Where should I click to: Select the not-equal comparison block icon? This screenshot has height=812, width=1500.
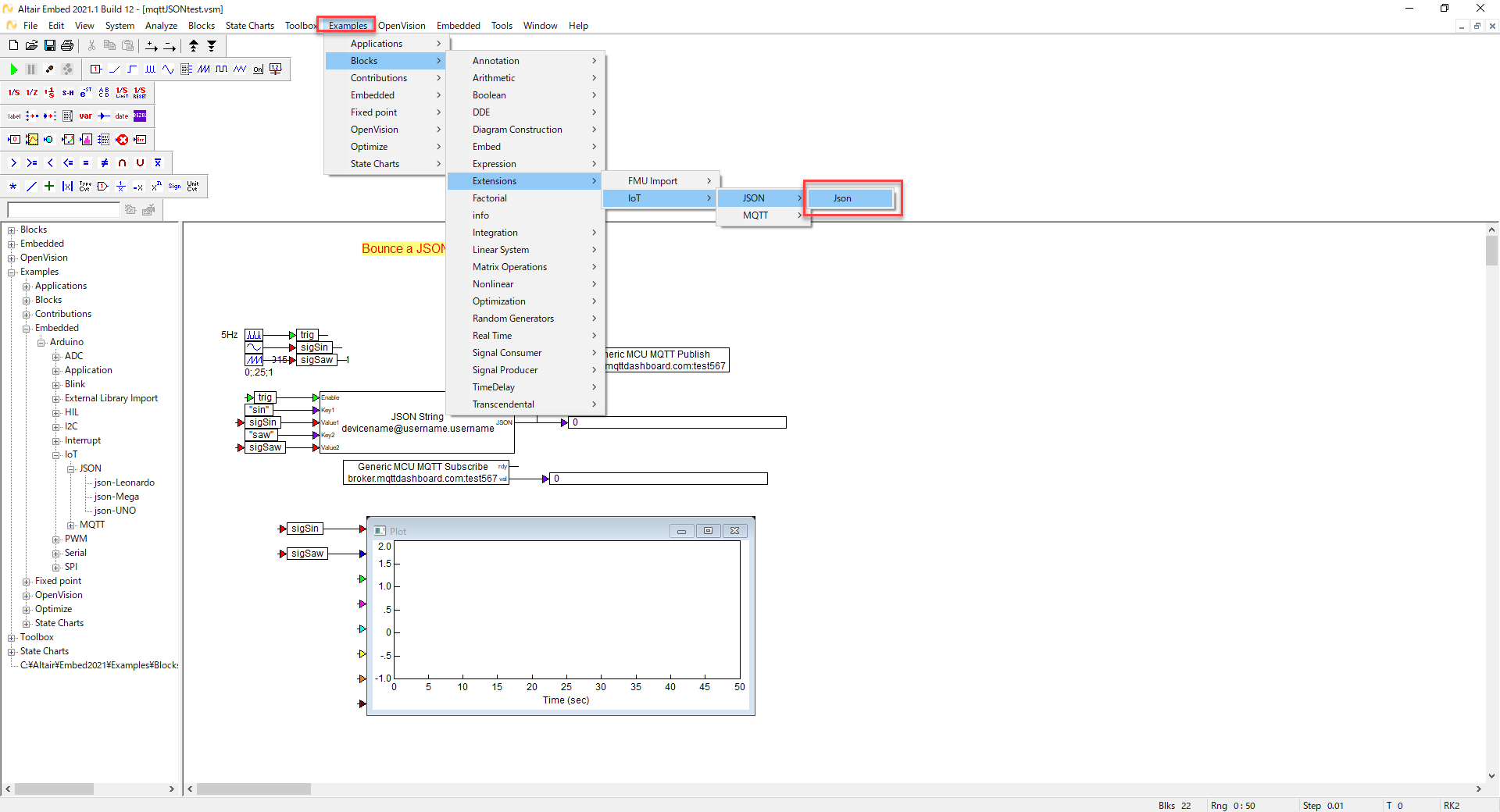[104, 162]
